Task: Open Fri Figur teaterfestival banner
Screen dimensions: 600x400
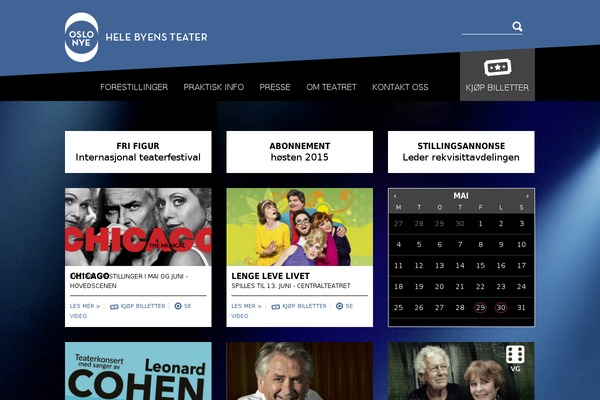Action: [x=138, y=152]
